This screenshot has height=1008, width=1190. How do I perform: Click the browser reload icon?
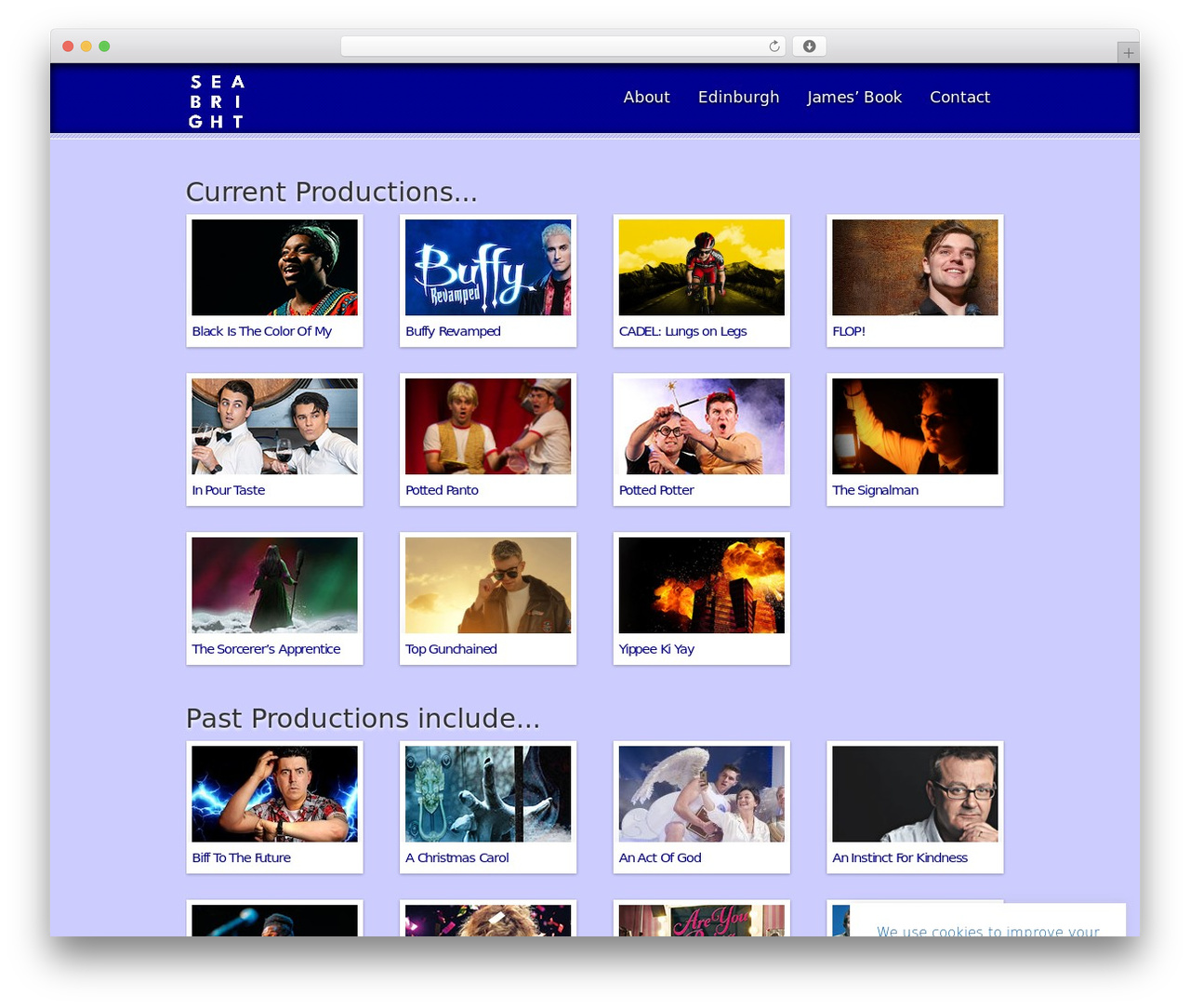coord(773,46)
